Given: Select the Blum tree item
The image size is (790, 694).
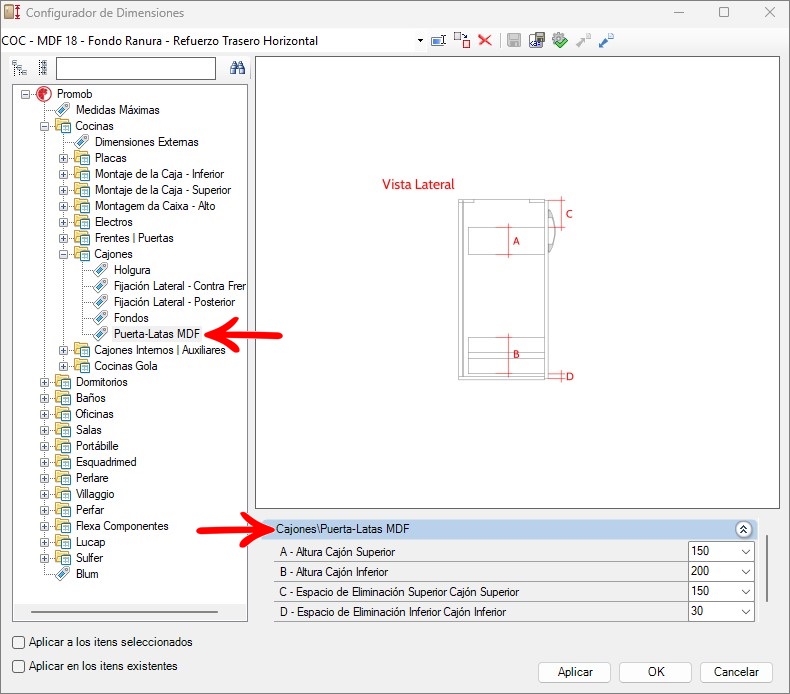Looking at the screenshot, I should coord(87,574).
